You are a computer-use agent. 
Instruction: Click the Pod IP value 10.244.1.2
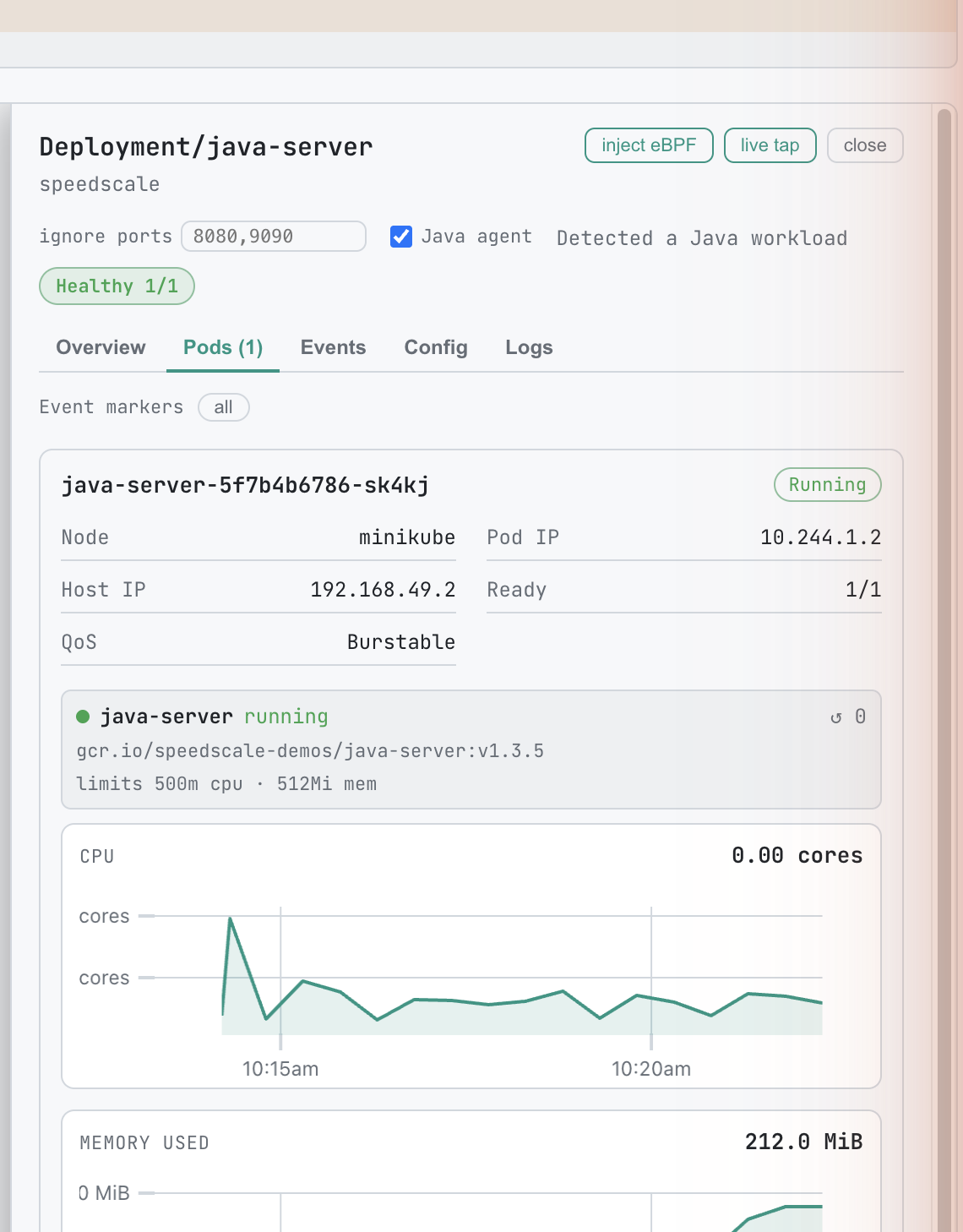coord(820,537)
